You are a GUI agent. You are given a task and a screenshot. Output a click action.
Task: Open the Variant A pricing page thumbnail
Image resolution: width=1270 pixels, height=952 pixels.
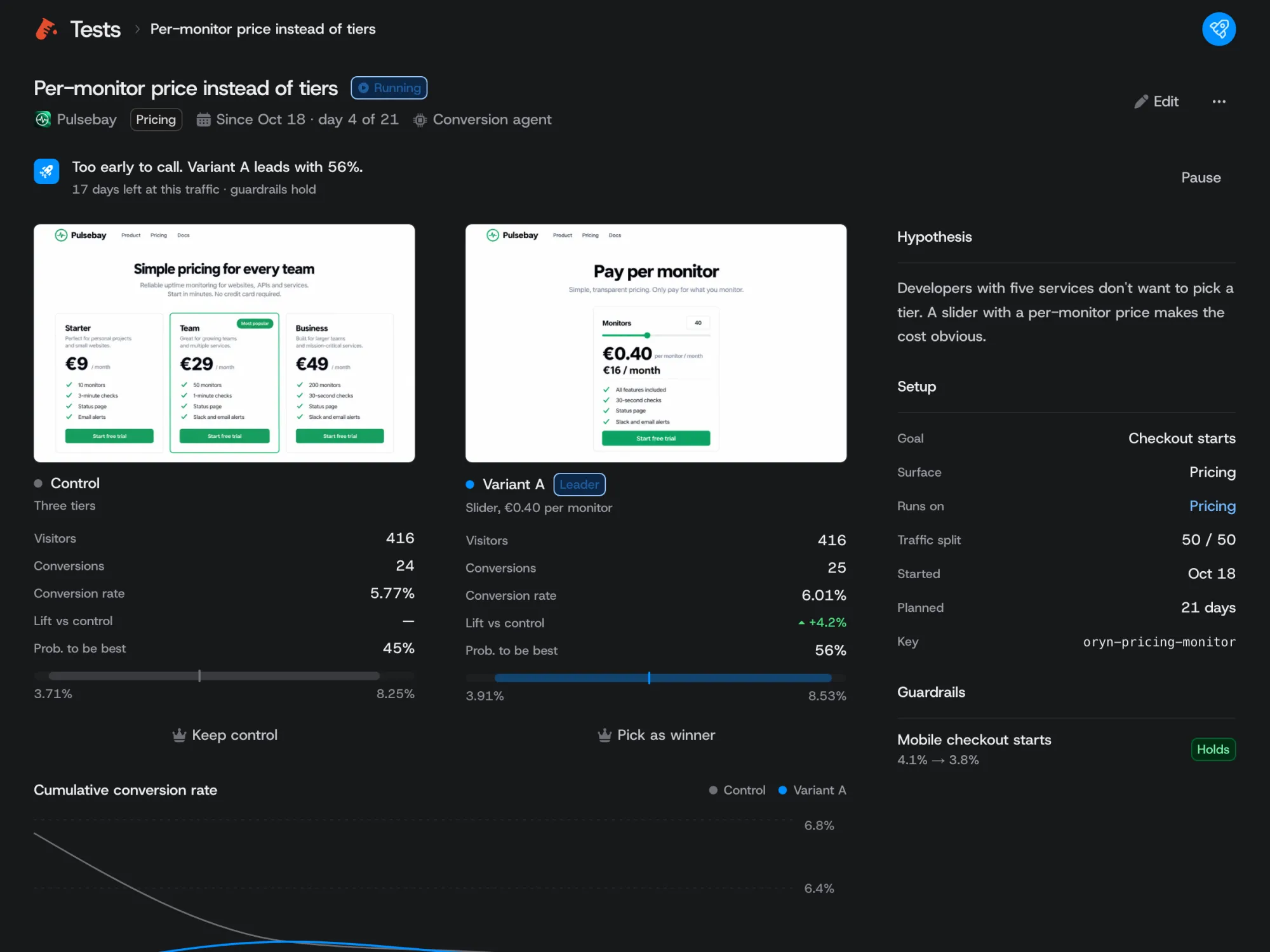(x=655, y=343)
